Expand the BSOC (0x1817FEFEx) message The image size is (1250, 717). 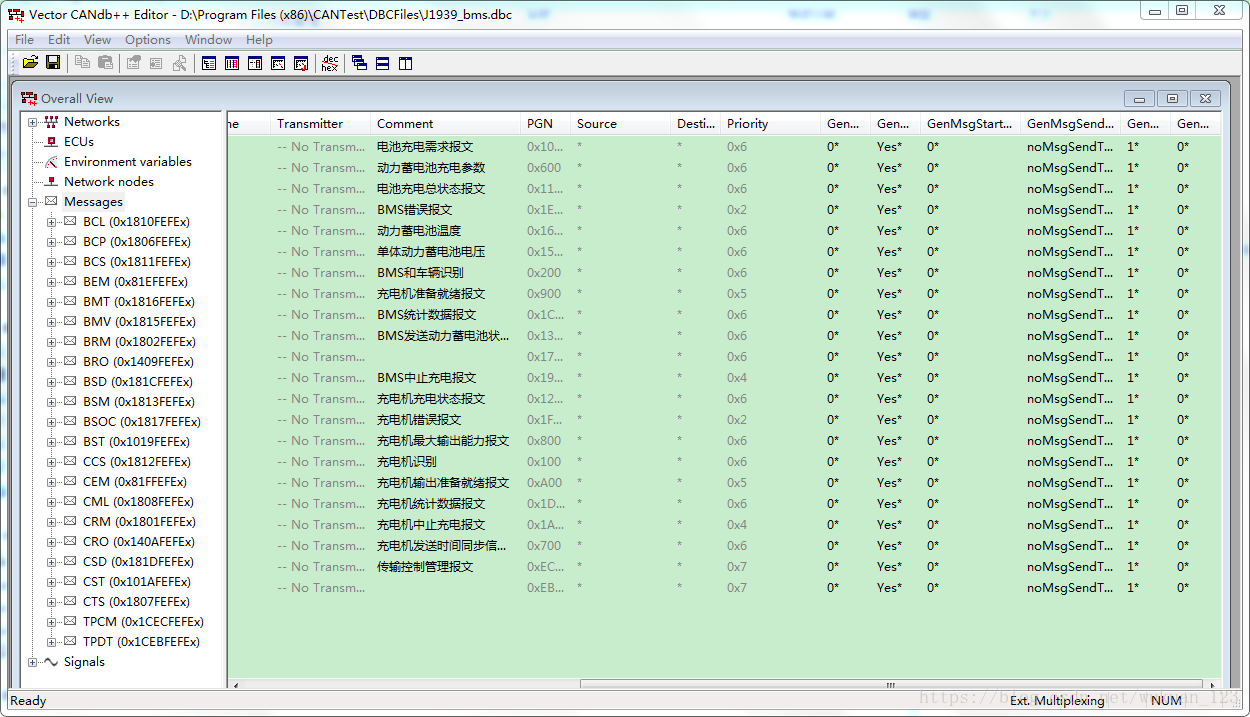(x=52, y=422)
